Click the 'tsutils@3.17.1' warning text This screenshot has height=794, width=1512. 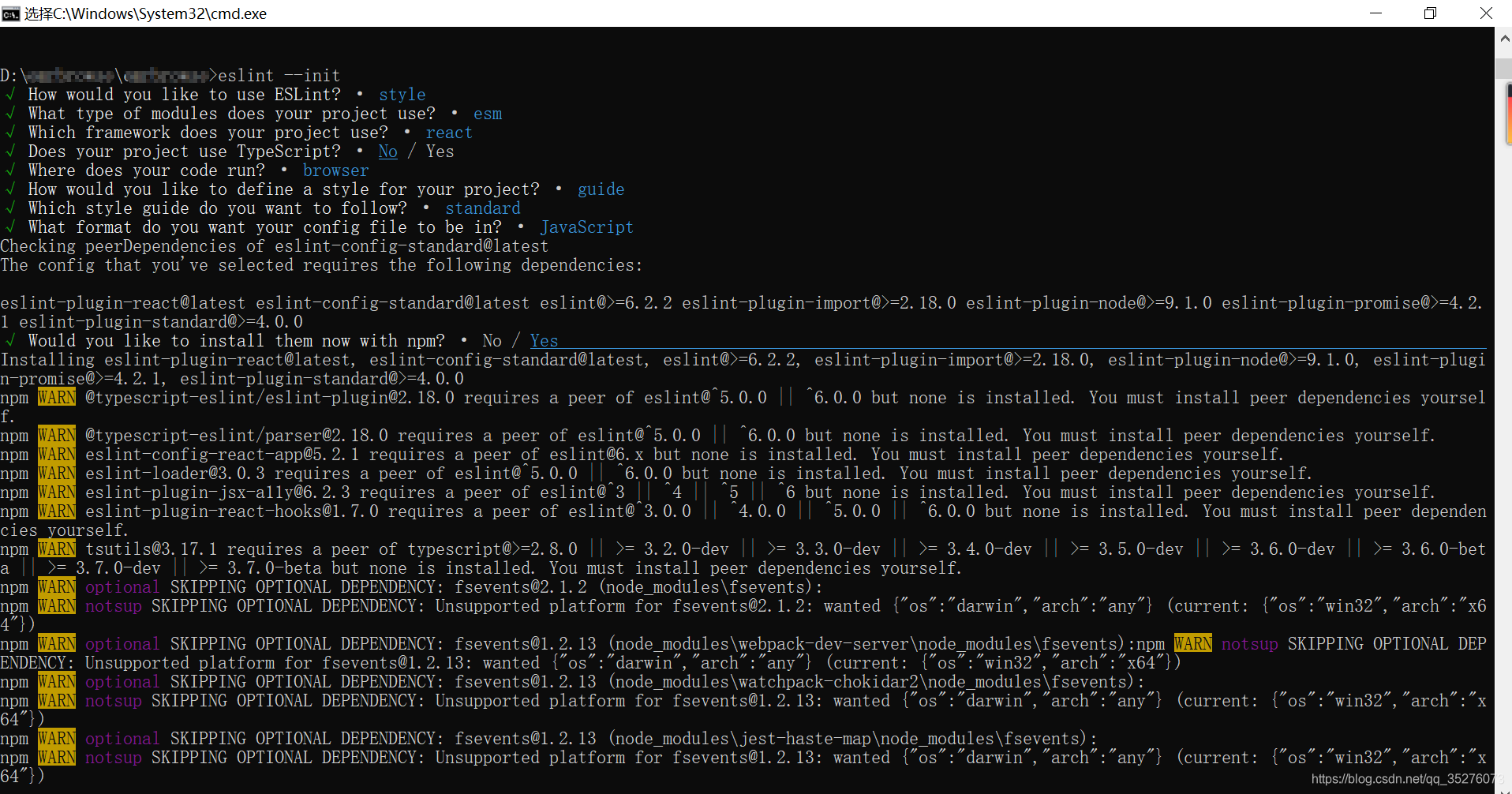point(152,549)
